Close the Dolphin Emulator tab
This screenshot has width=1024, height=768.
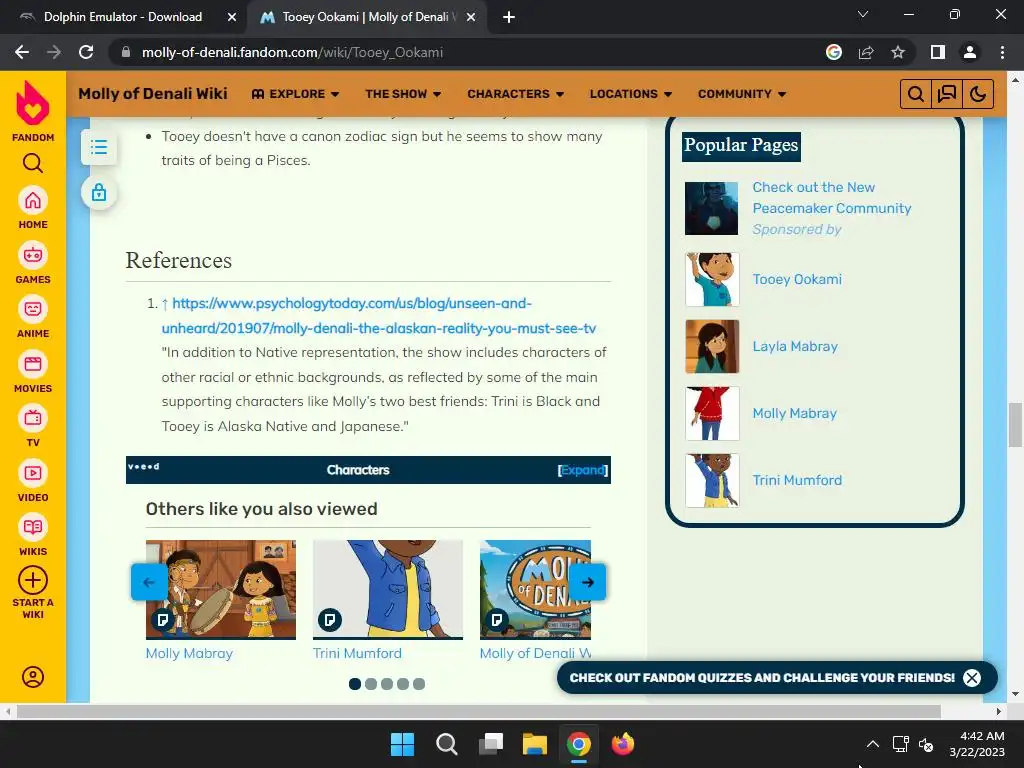coord(232,17)
